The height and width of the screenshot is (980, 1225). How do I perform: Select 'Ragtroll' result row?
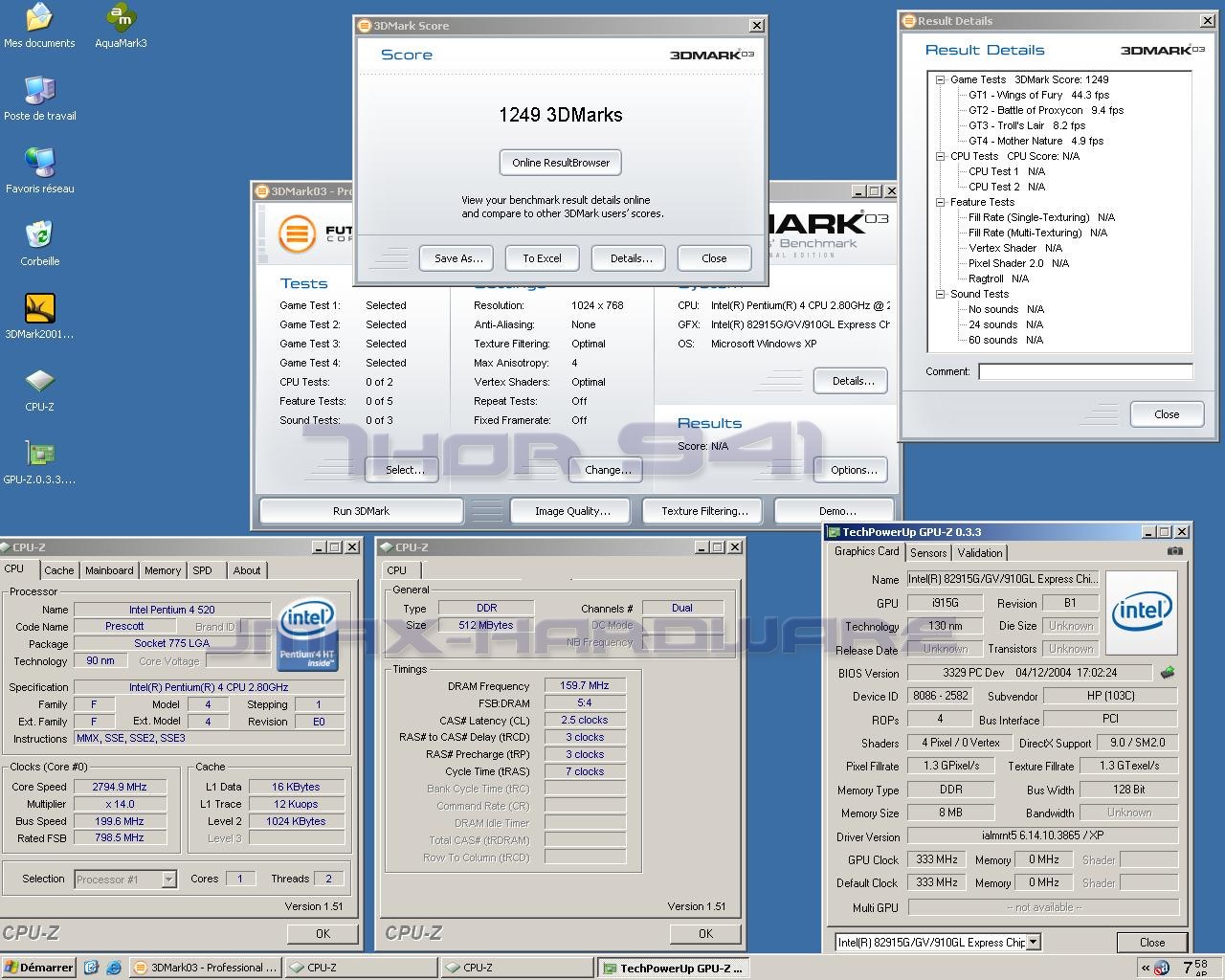click(x=998, y=278)
